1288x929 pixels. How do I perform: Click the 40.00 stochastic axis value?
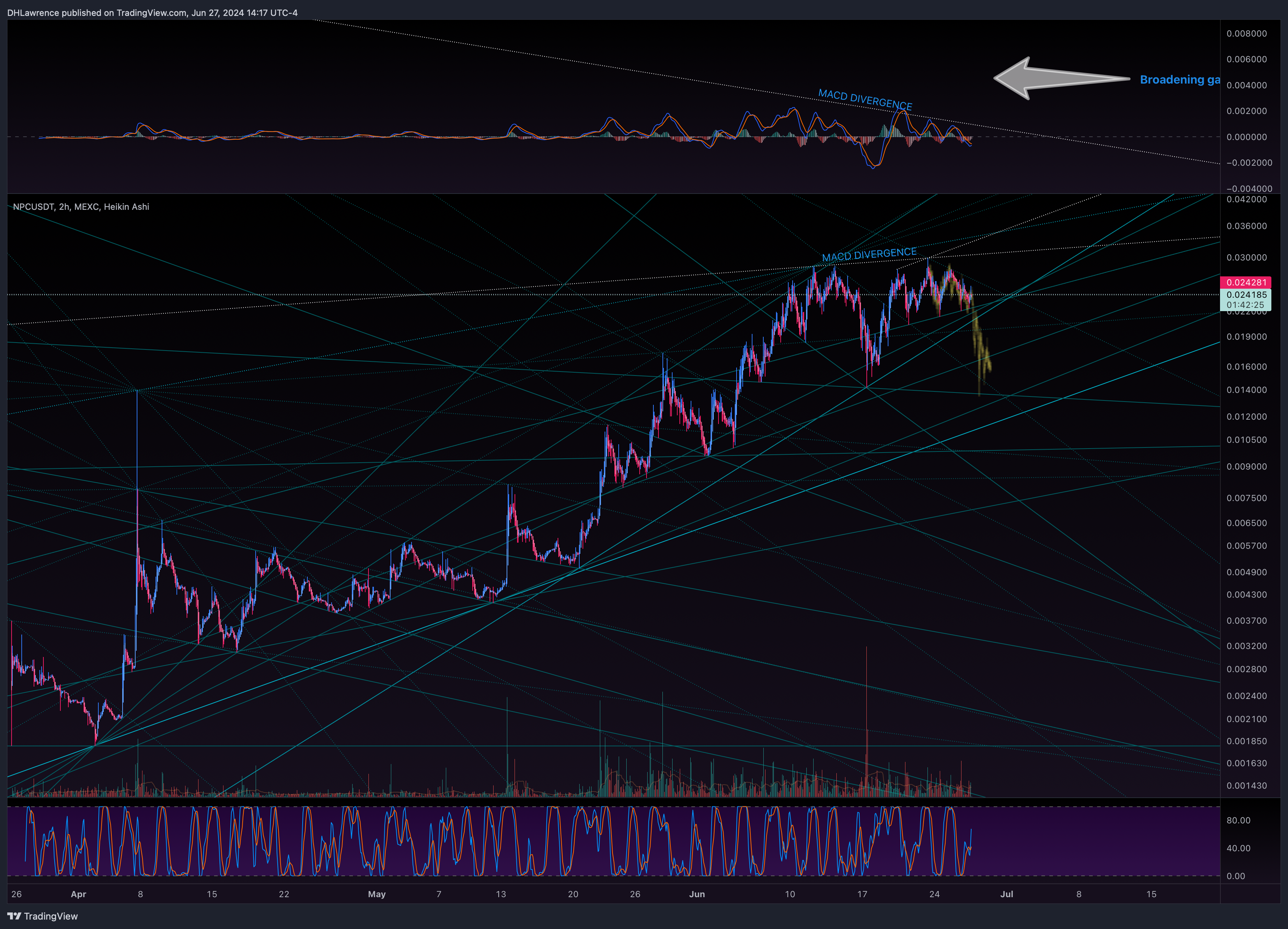[x=1238, y=848]
